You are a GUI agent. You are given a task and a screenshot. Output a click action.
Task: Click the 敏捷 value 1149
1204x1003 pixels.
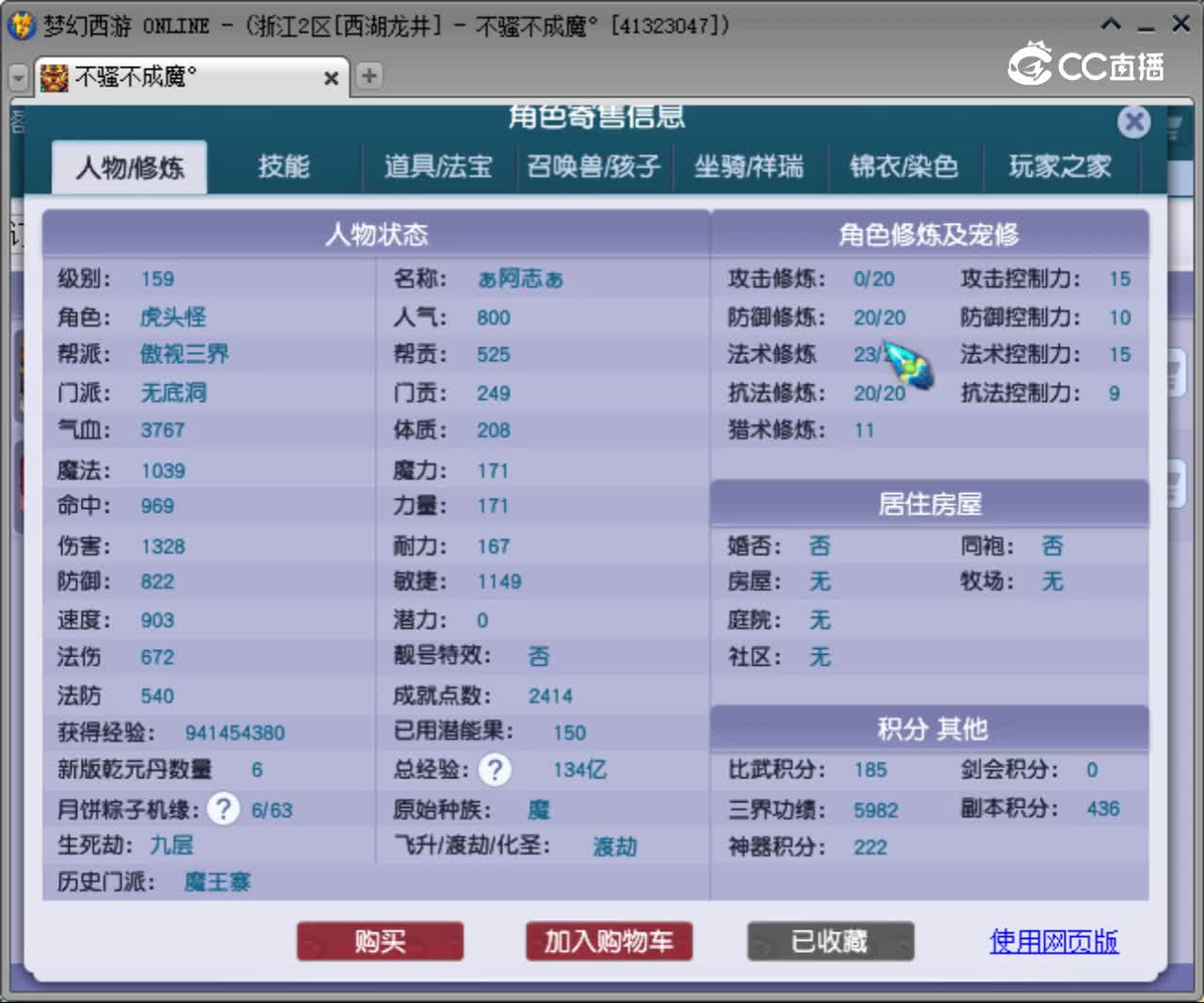coord(499,581)
